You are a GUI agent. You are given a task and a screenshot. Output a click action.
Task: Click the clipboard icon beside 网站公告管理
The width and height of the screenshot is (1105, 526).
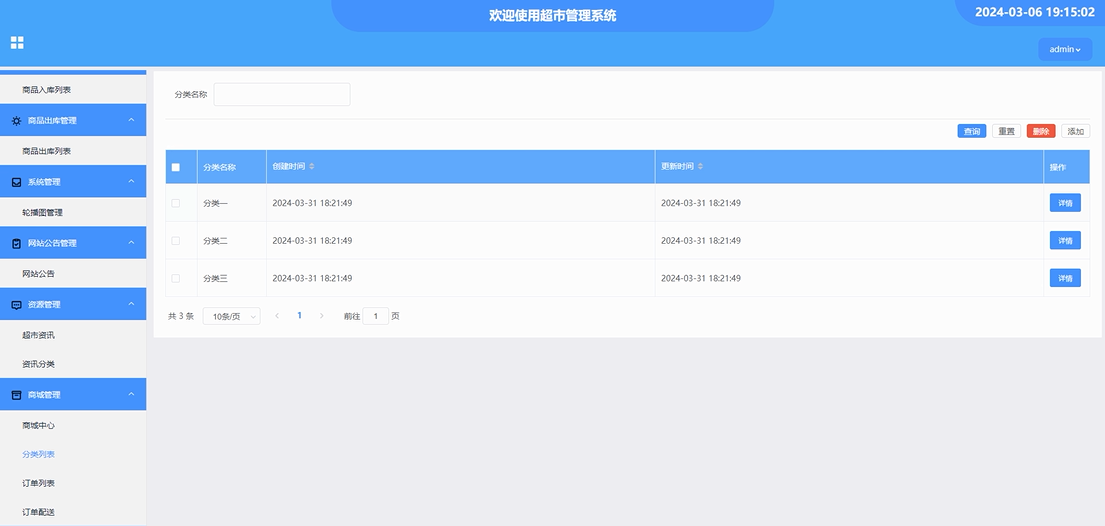click(17, 243)
